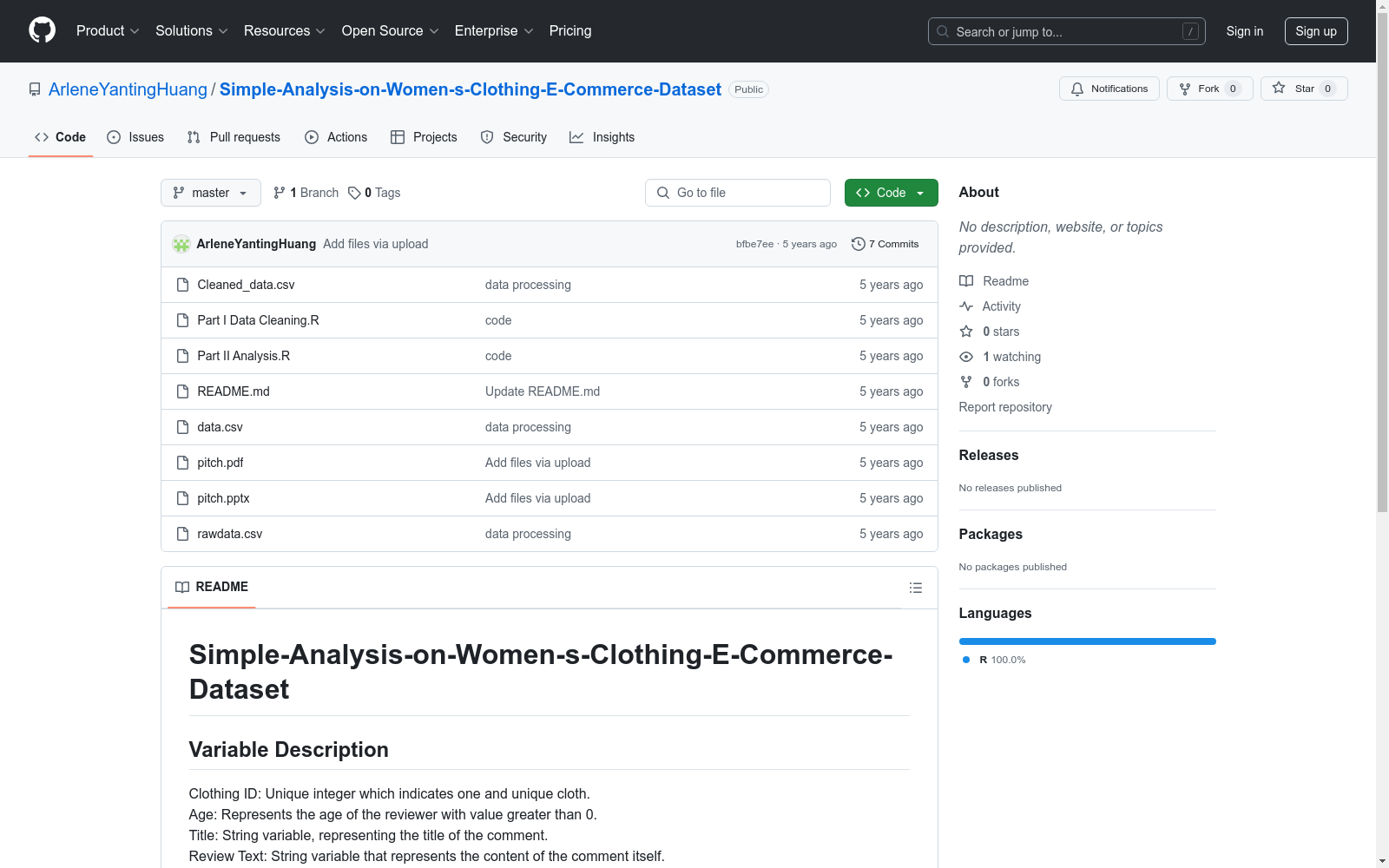Open the Resources dropdown
The image size is (1389, 868).
coord(285,31)
